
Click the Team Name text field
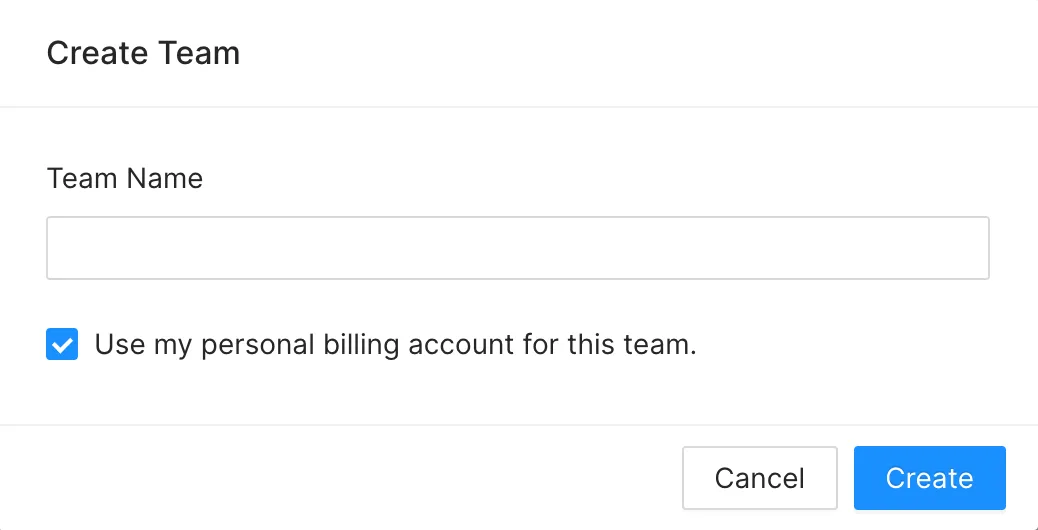[518, 247]
